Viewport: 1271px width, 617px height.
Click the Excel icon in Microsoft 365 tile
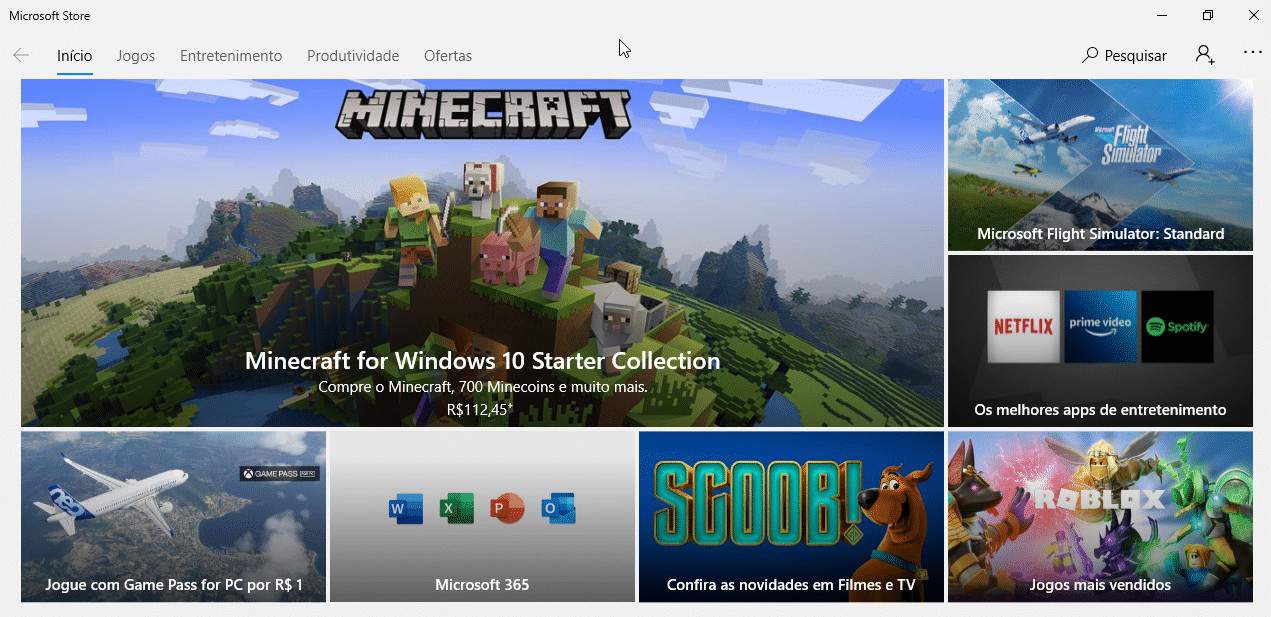tap(457, 509)
